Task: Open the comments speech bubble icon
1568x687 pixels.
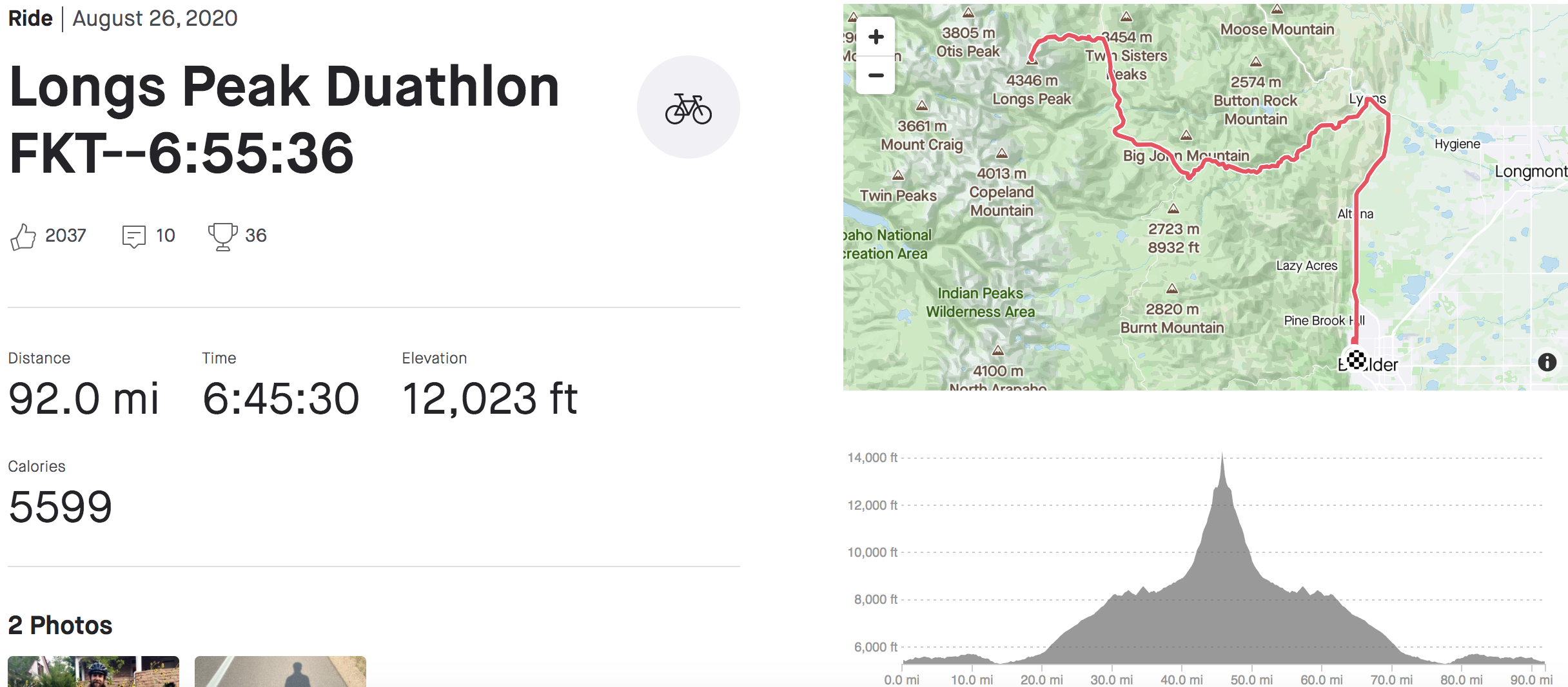Action: click(x=134, y=237)
